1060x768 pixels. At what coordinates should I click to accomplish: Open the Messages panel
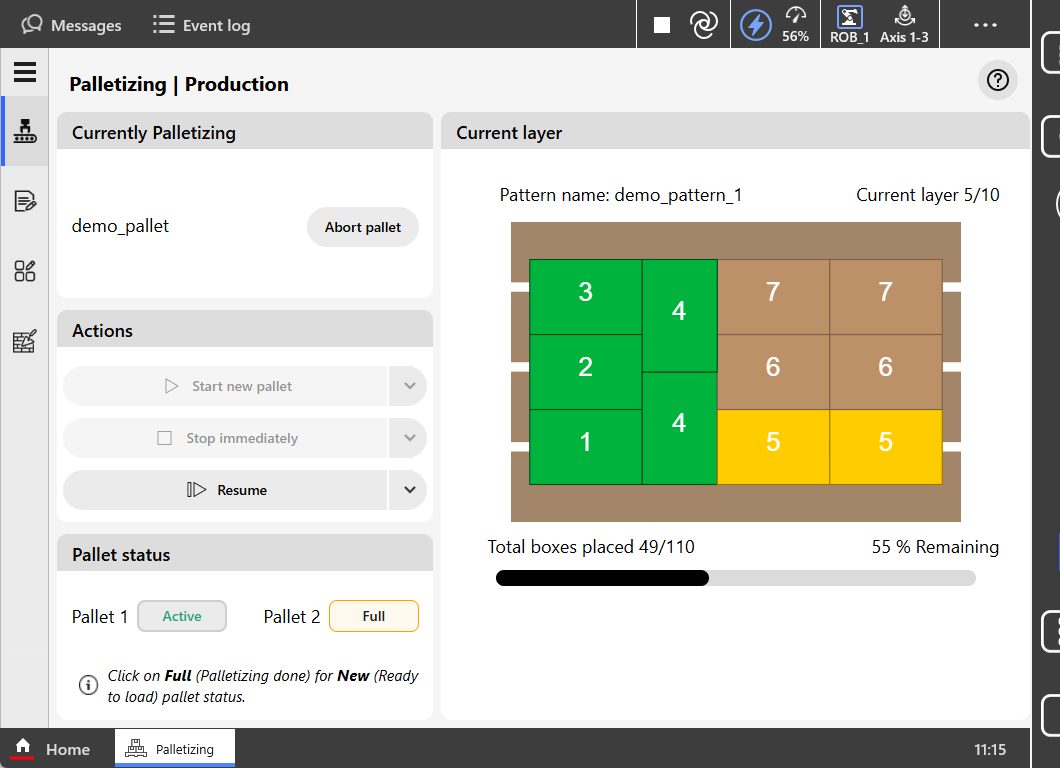point(71,25)
